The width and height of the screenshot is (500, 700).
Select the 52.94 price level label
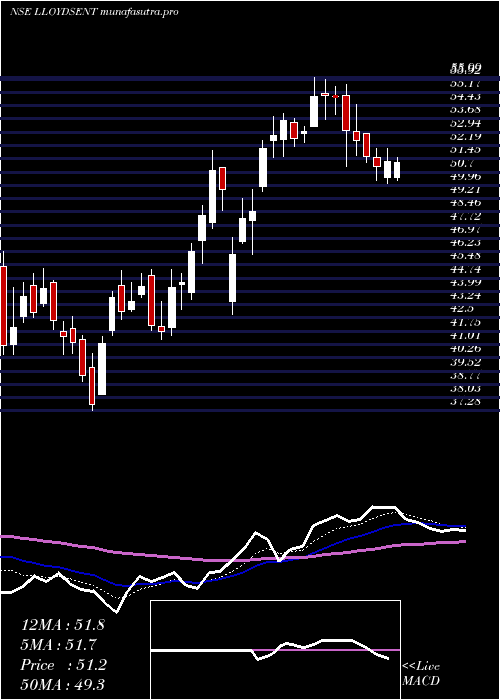coord(465,123)
